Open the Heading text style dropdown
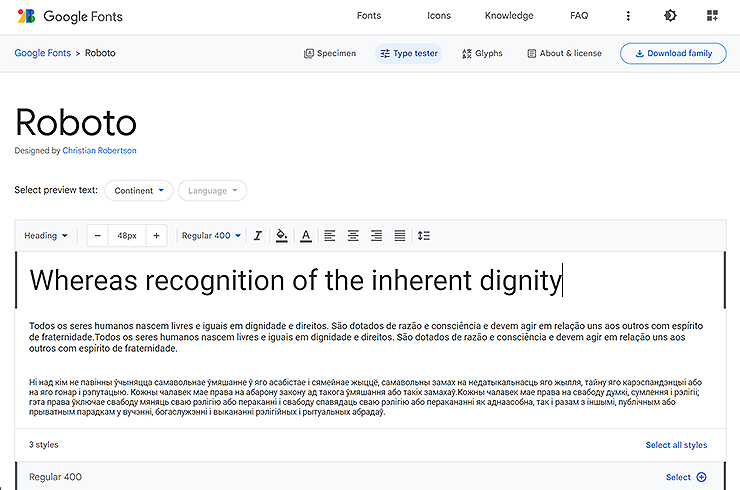 point(46,236)
